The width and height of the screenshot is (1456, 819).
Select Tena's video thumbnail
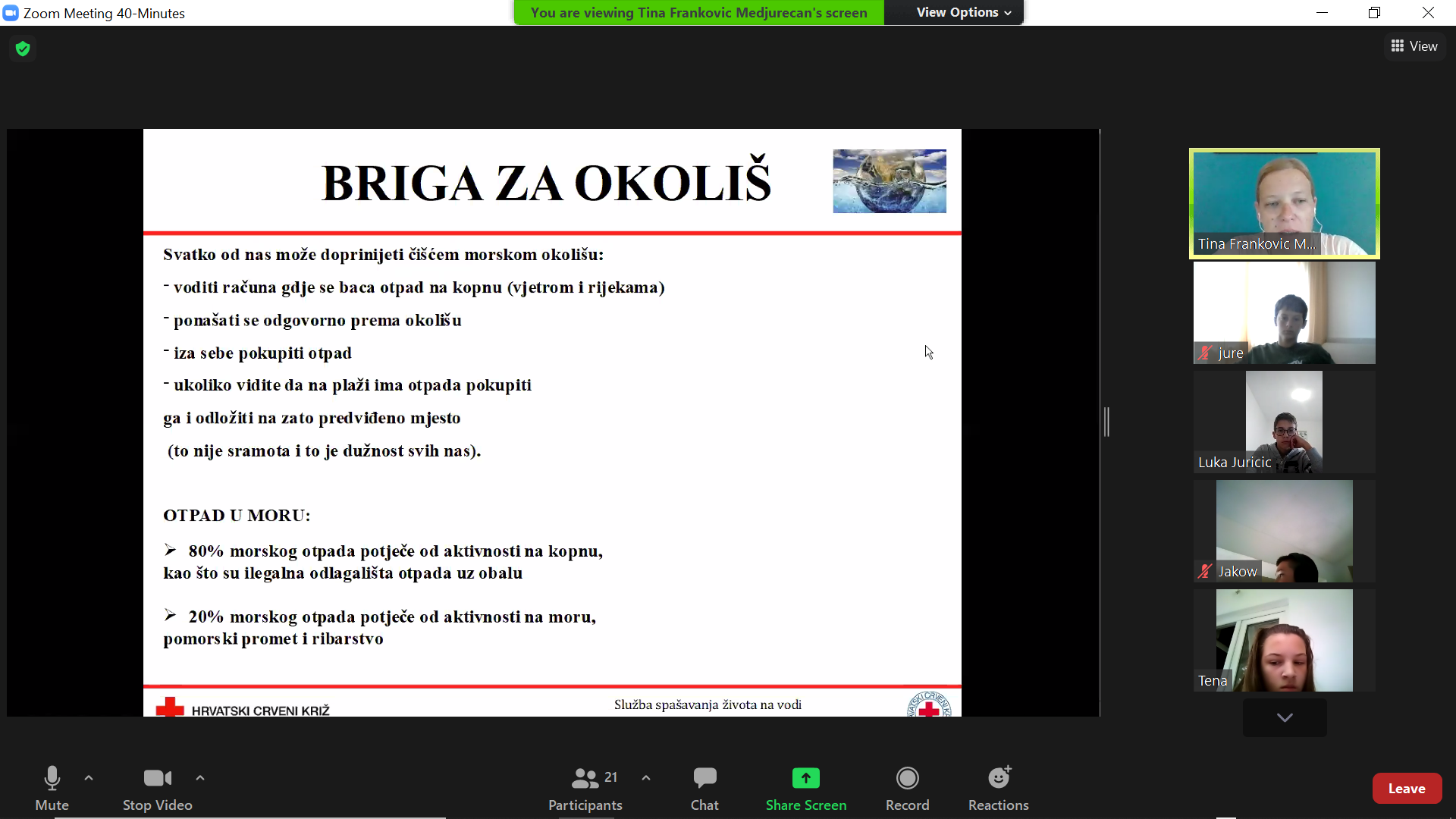(x=1285, y=640)
